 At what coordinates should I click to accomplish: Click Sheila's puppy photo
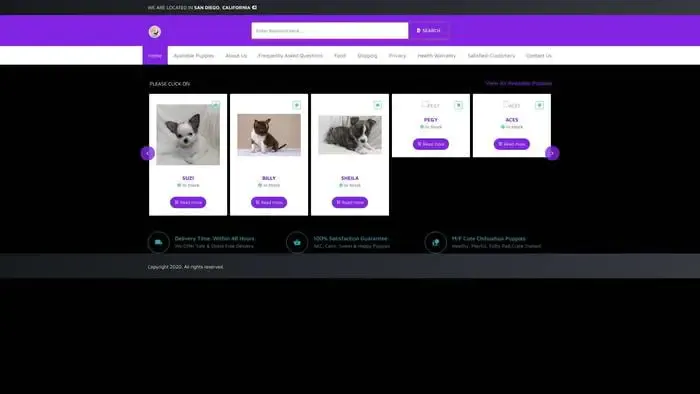coord(350,135)
